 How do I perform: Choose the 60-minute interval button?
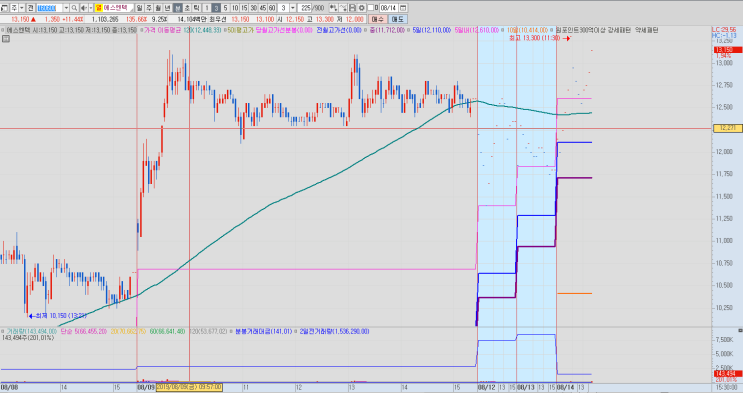pos(272,8)
